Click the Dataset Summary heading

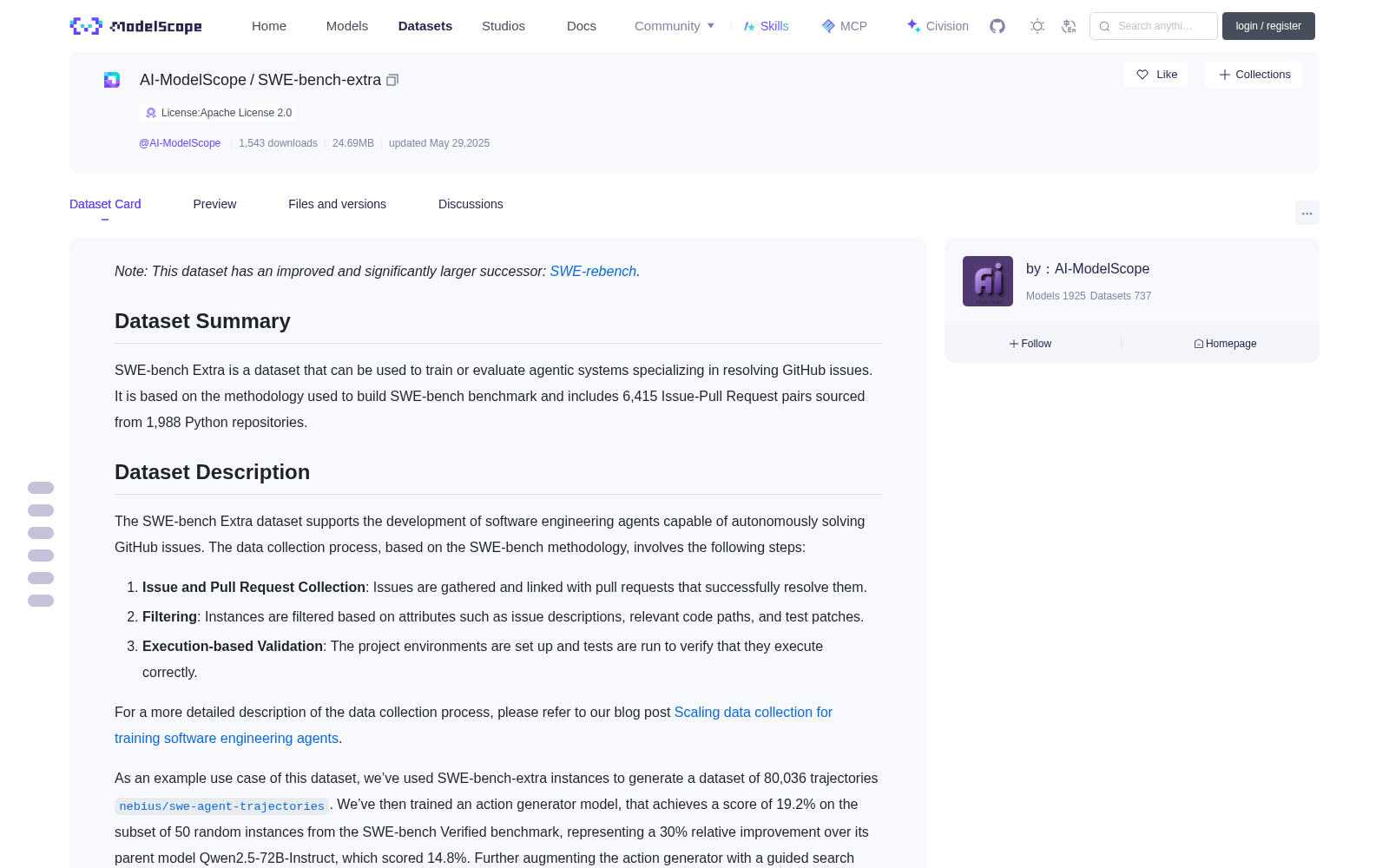point(202,321)
